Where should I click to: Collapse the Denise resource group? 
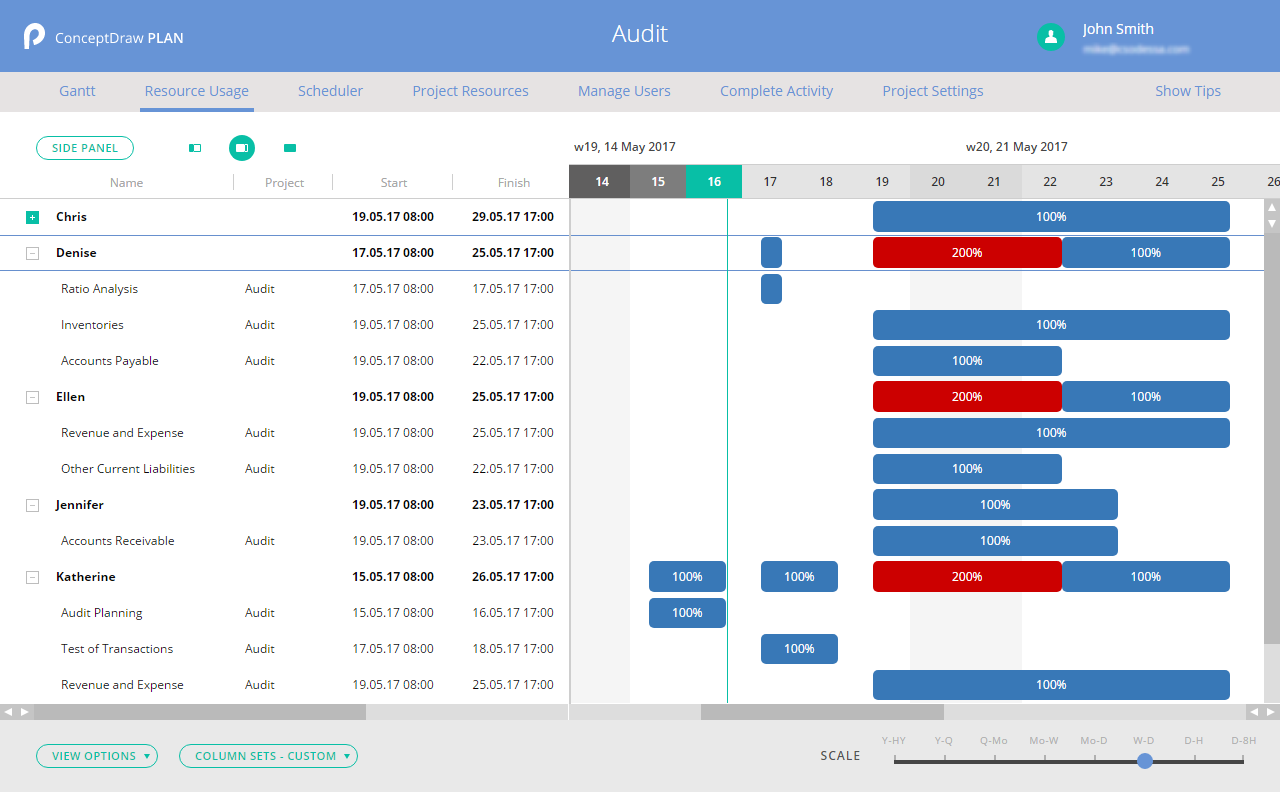point(32,253)
